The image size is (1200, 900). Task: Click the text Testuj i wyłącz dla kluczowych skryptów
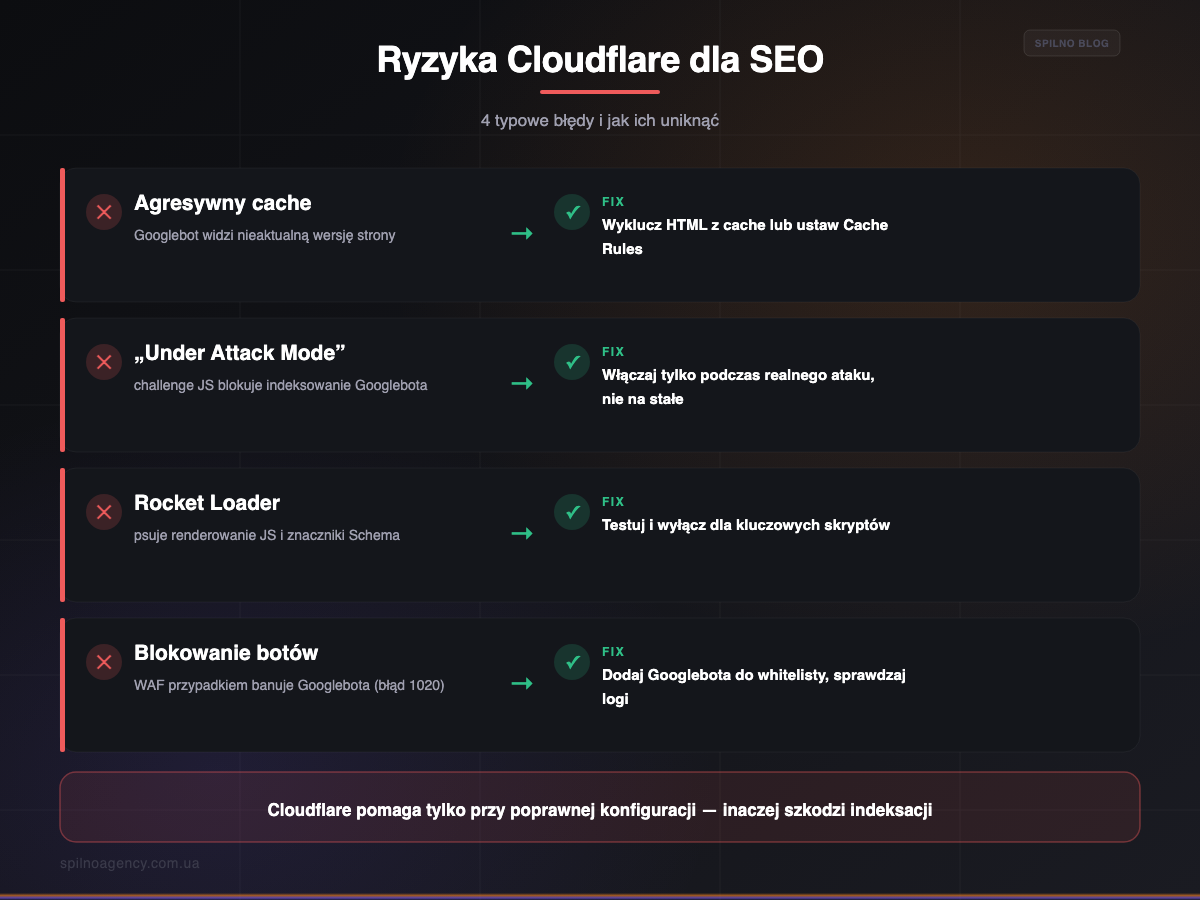(x=746, y=525)
